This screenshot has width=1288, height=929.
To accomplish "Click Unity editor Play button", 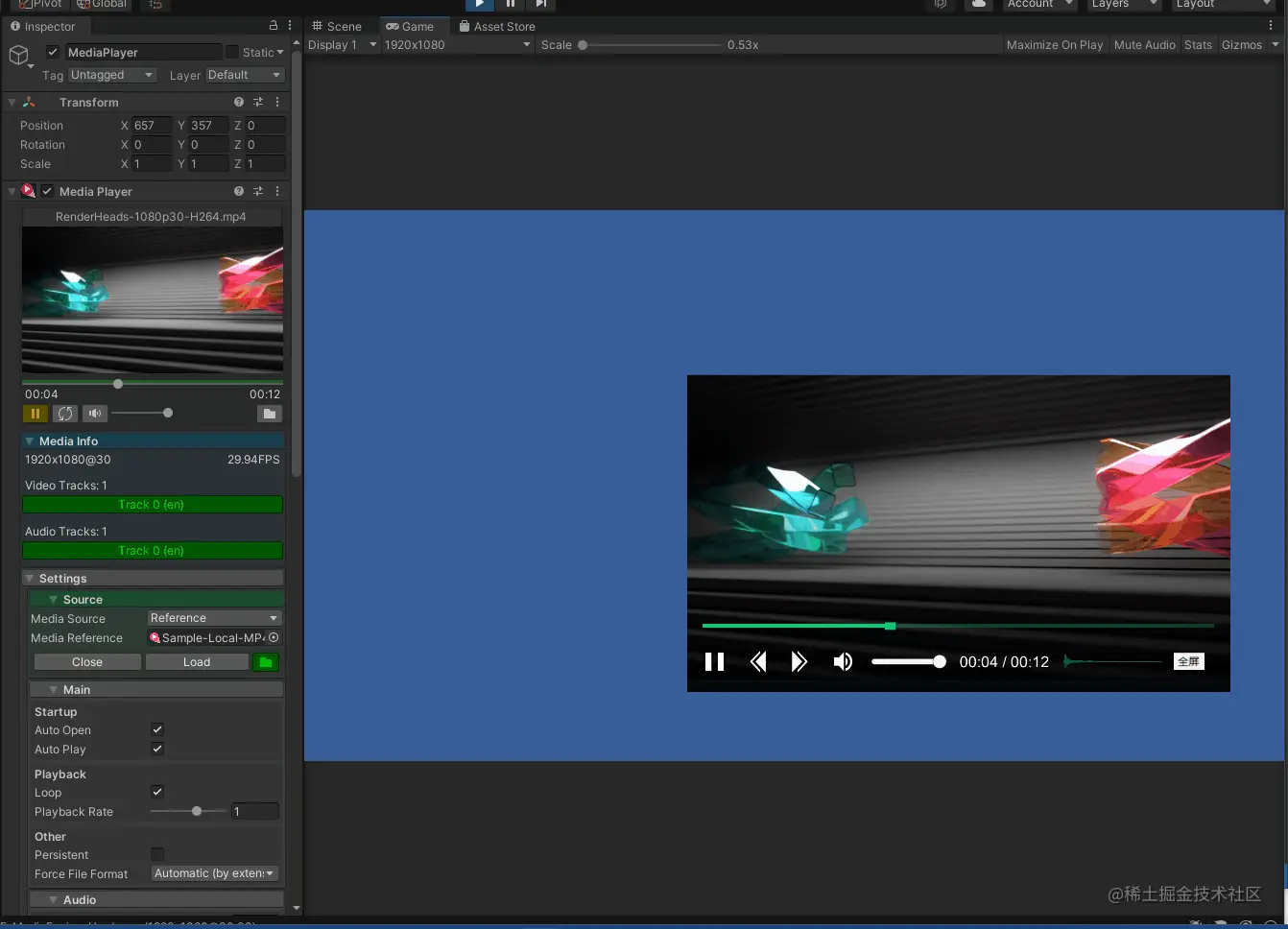I will click(x=479, y=4).
